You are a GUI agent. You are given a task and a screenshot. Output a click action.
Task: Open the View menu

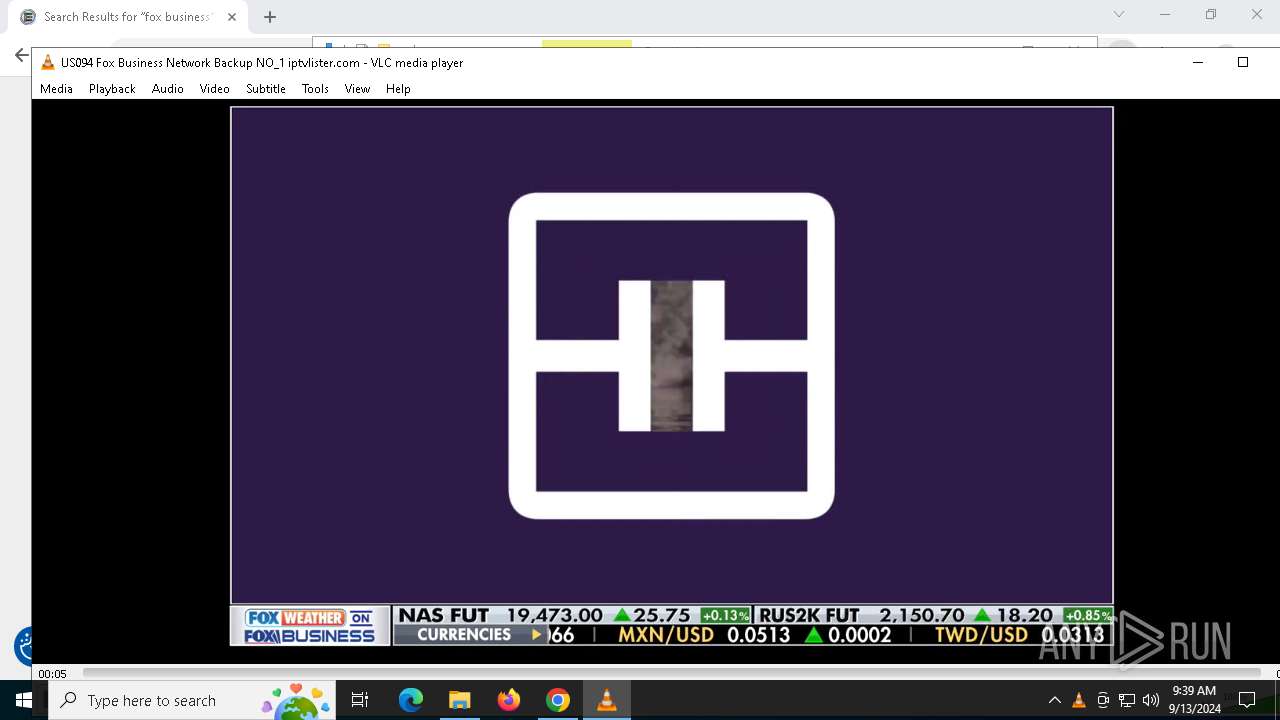pos(357,89)
